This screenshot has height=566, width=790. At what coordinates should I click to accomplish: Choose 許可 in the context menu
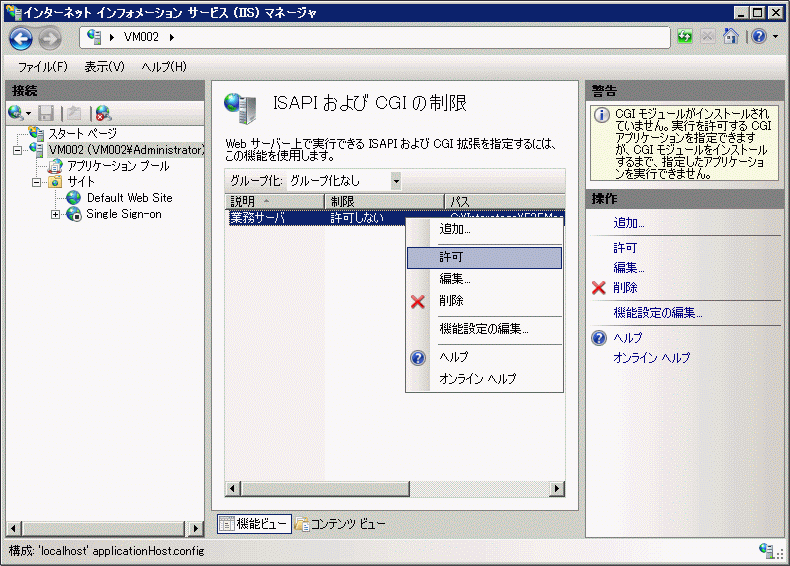pos(484,258)
